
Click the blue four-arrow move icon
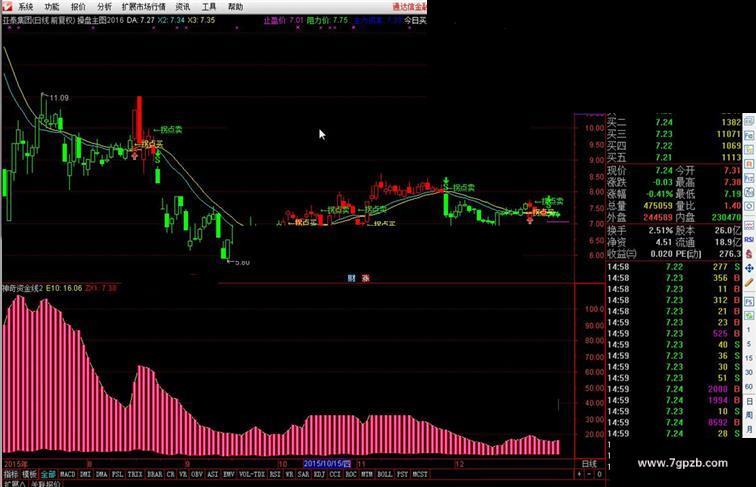(749, 268)
